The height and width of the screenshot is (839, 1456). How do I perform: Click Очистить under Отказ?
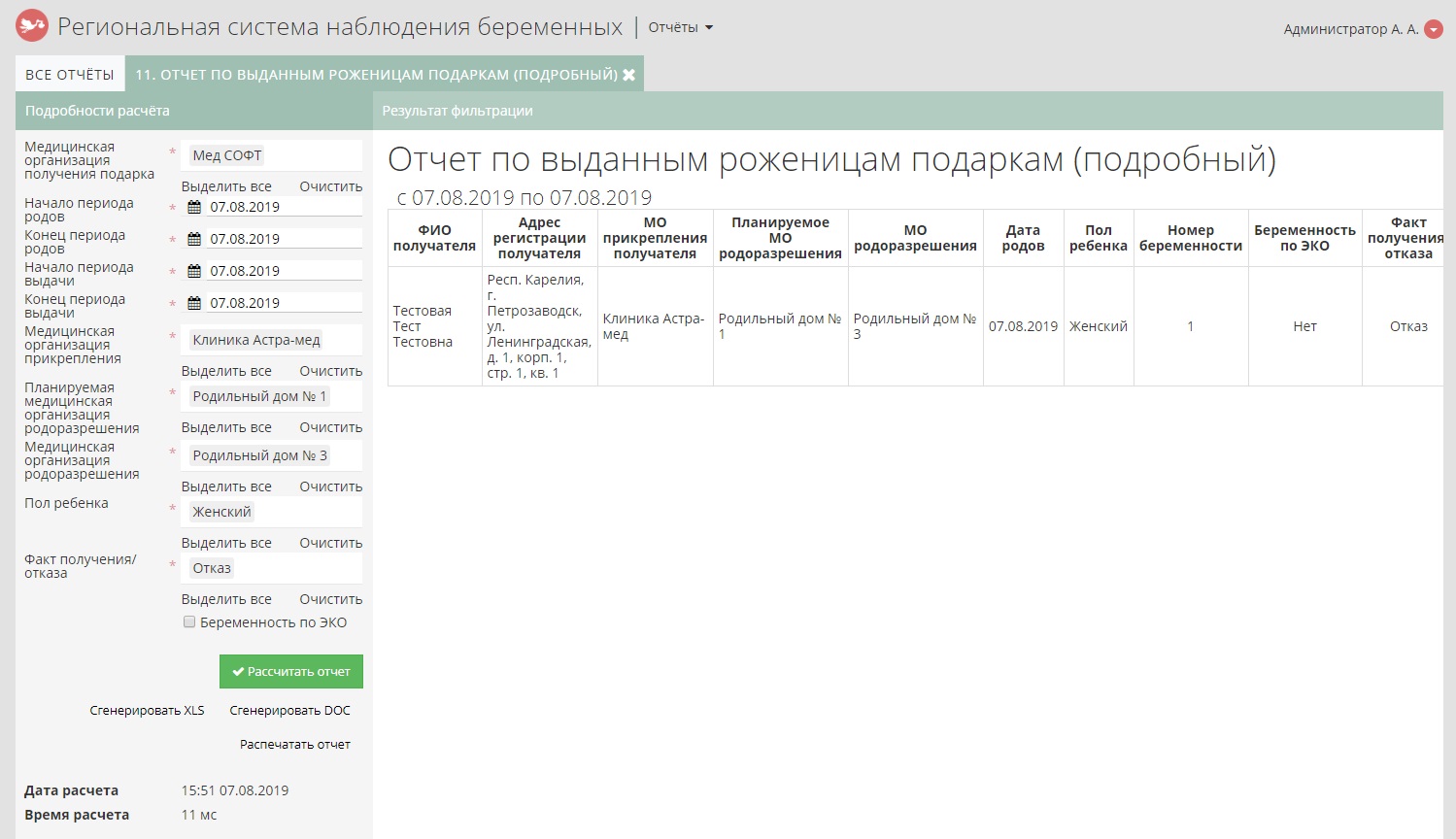click(x=330, y=599)
